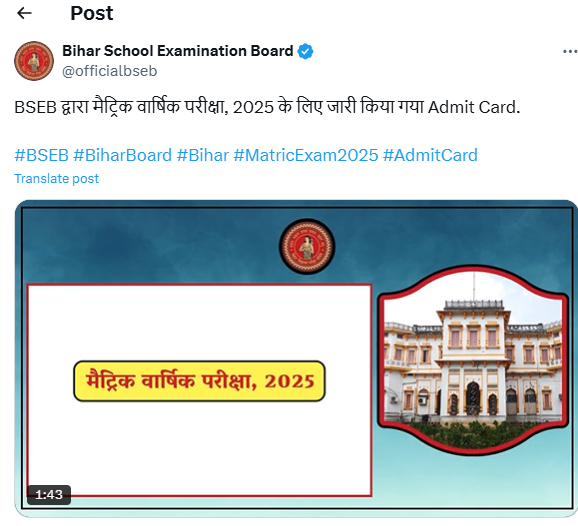Open the Bihar School Examination Board name link
This screenshot has height=526, width=578.
point(178,51)
